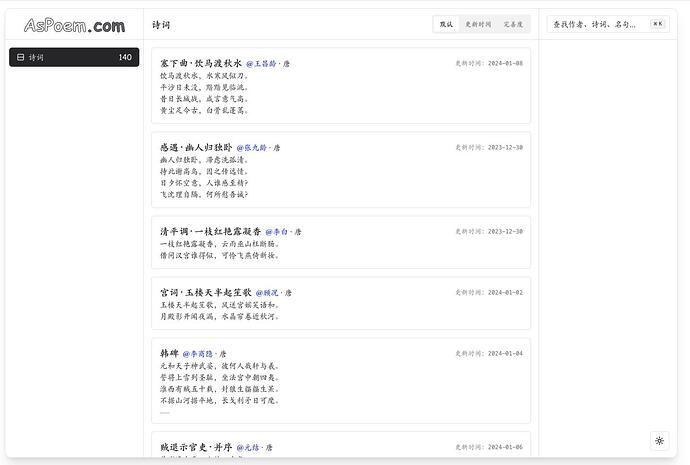Open author link @王昌龄
Image resolution: width=690 pixels, height=465 pixels.
(x=261, y=63)
